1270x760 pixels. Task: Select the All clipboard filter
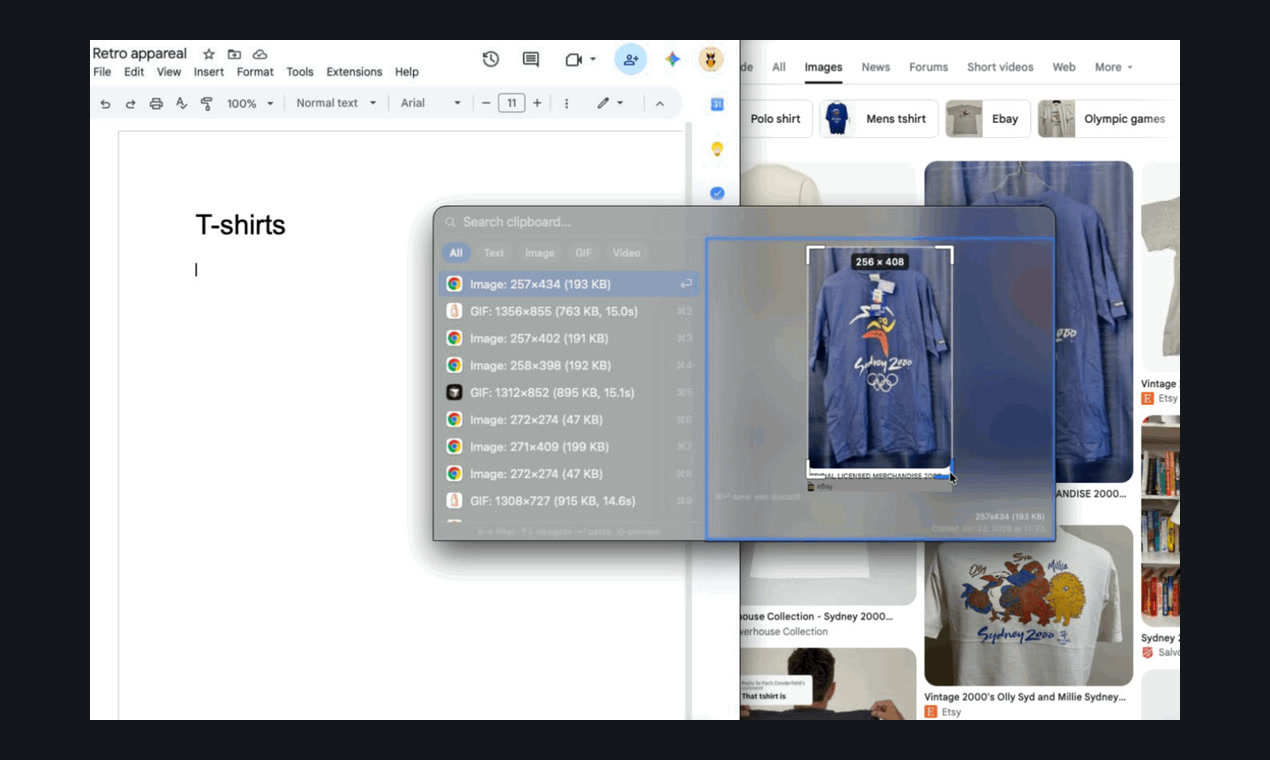[x=456, y=253]
